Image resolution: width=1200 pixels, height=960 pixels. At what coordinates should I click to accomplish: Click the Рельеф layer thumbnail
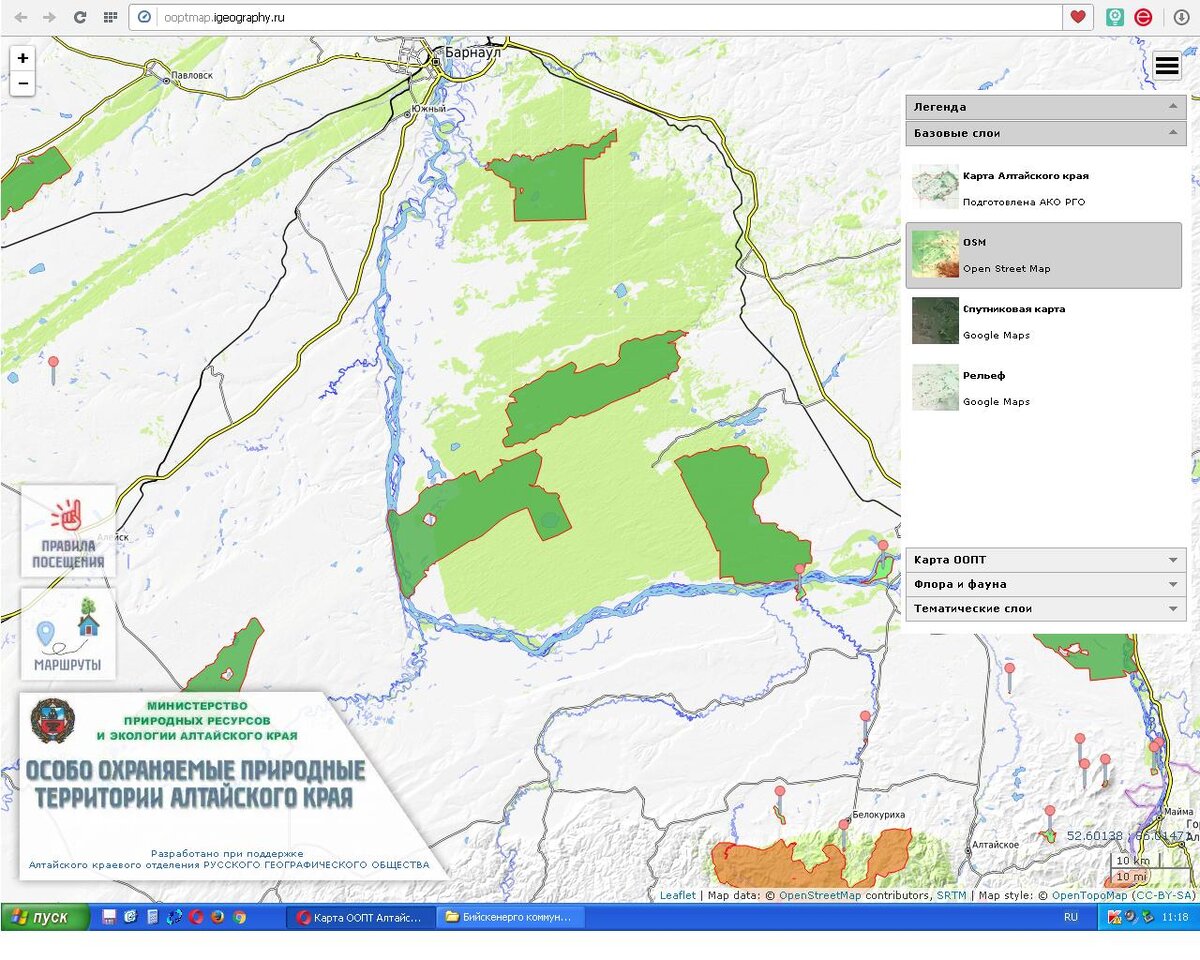935,387
